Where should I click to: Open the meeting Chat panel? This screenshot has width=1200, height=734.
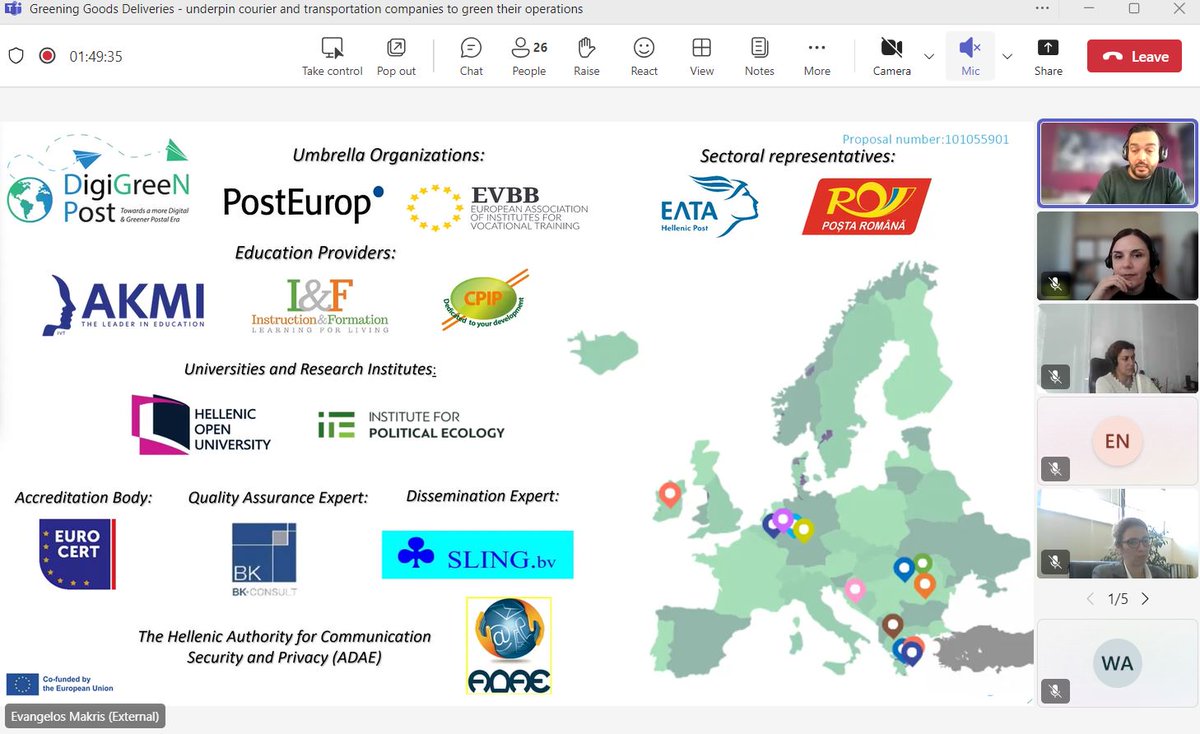coord(471,56)
